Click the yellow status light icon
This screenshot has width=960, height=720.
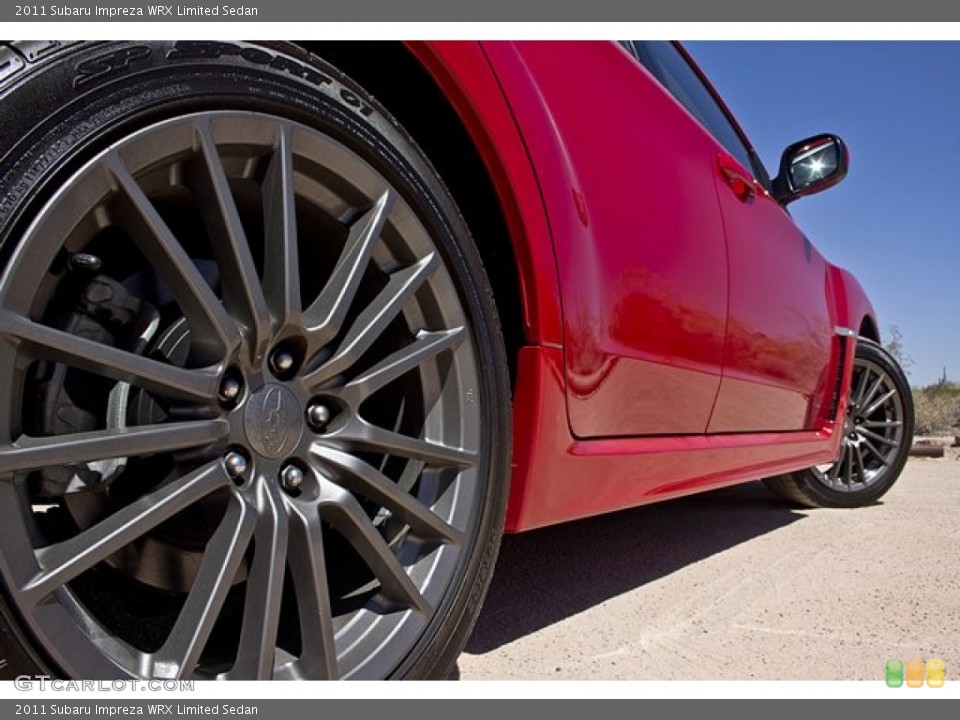(935, 673)
